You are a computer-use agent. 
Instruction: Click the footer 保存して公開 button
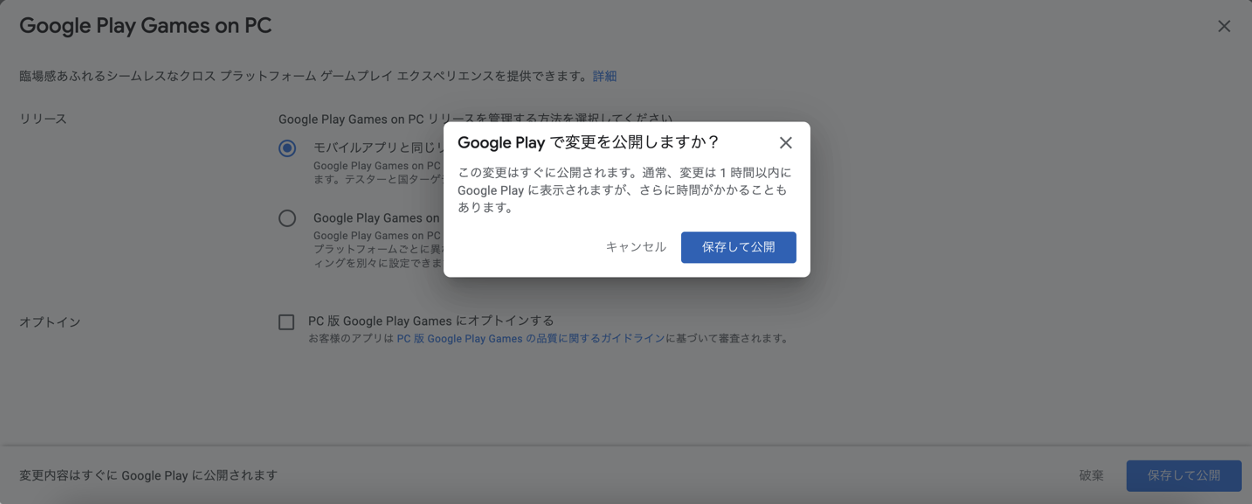tap(1183, 476)
